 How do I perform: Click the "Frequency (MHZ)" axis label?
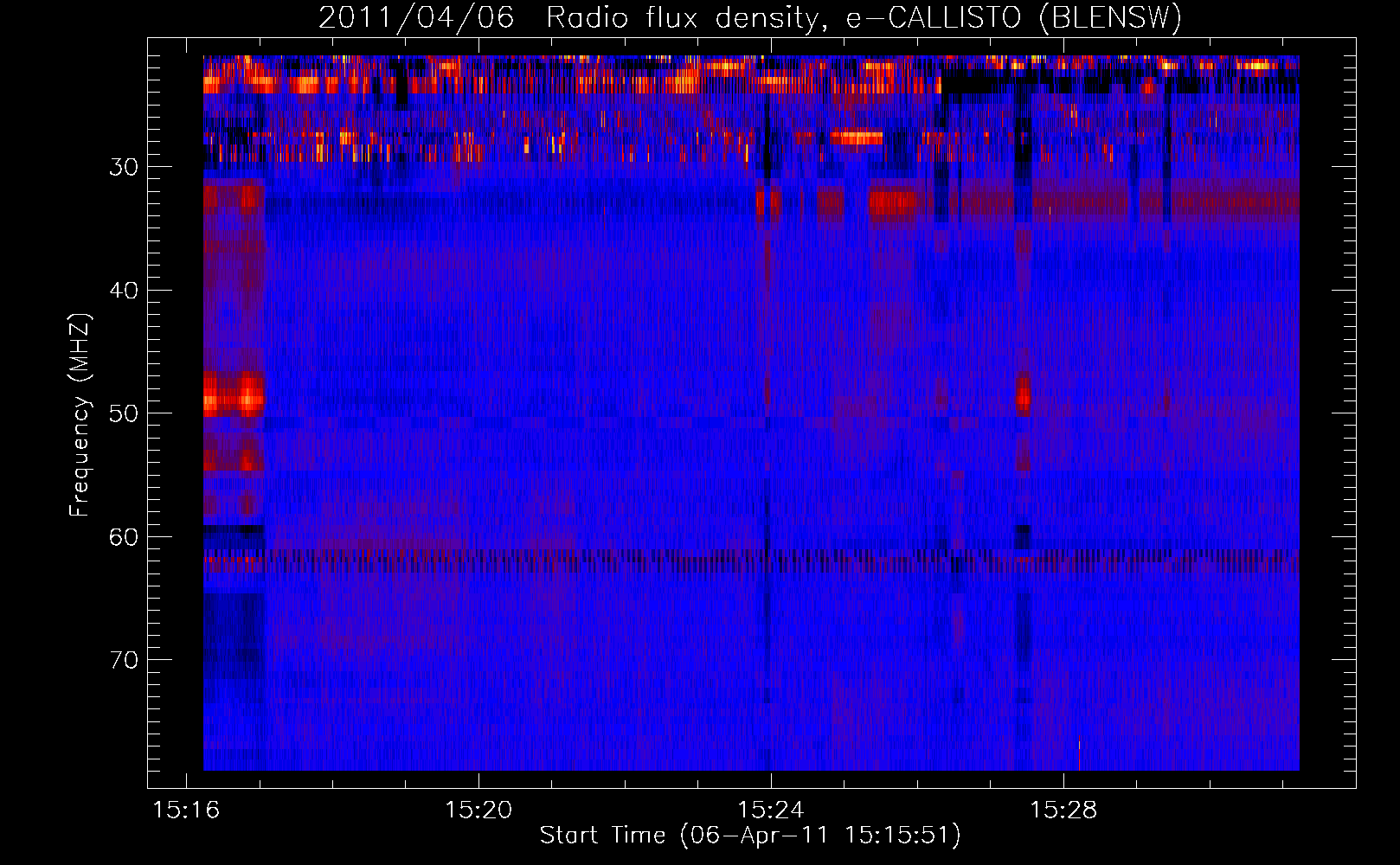79,414
